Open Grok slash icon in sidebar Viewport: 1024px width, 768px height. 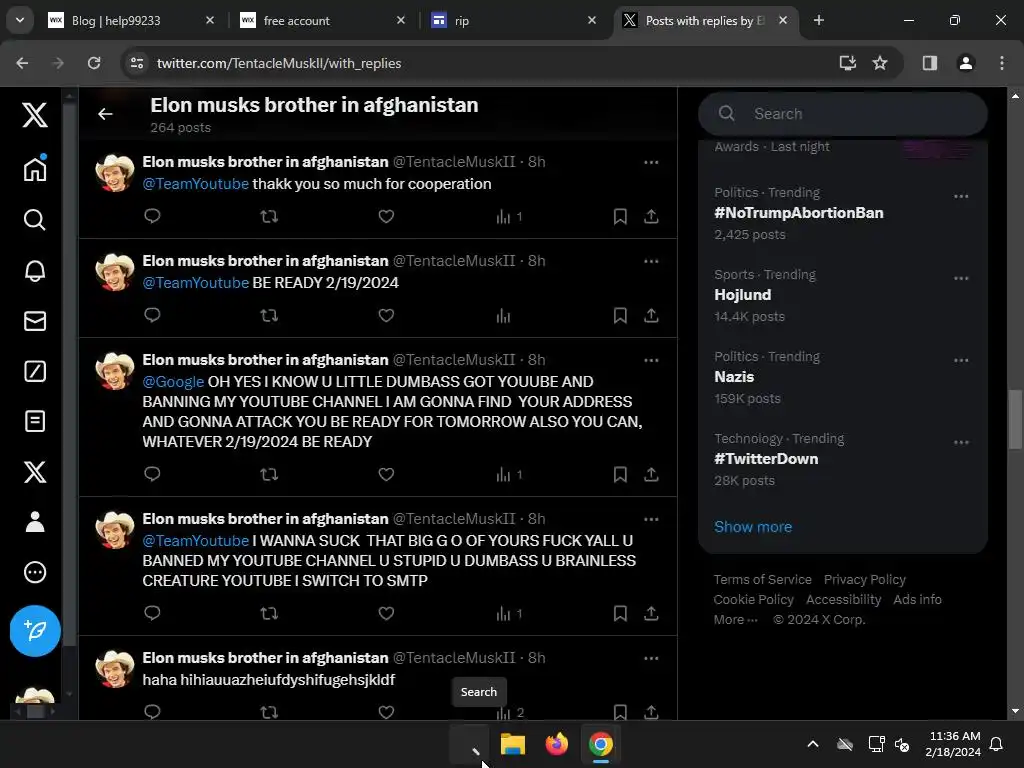(35, 371)
